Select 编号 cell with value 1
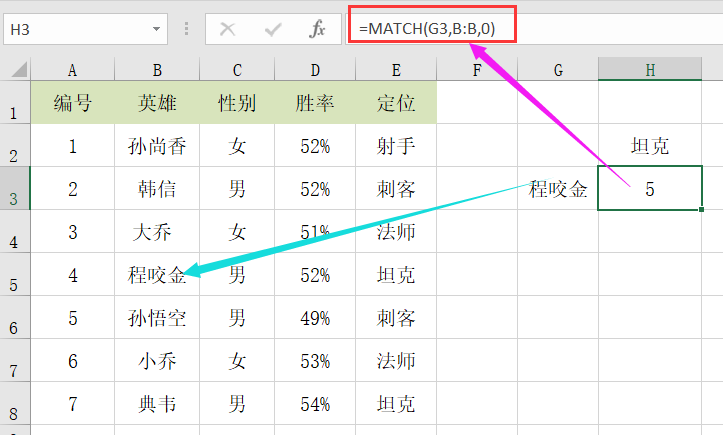This screenshot has height=435, width=723. [x=72, y=145]
